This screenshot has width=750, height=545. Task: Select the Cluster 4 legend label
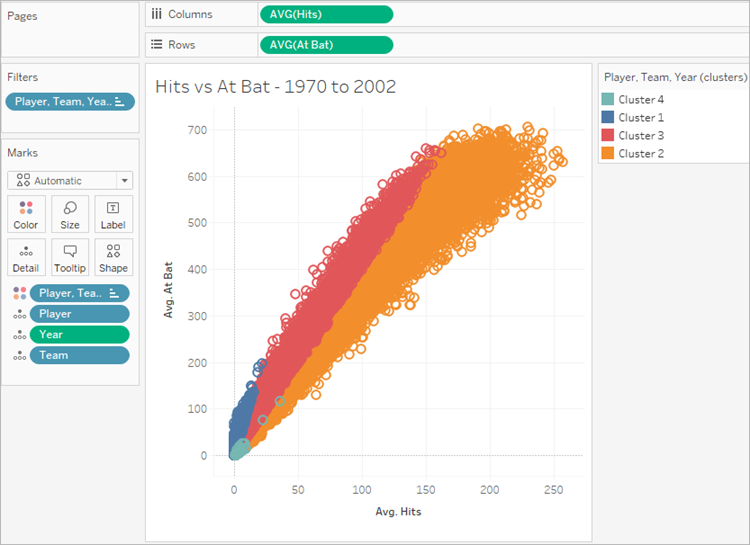pos(641,100)
